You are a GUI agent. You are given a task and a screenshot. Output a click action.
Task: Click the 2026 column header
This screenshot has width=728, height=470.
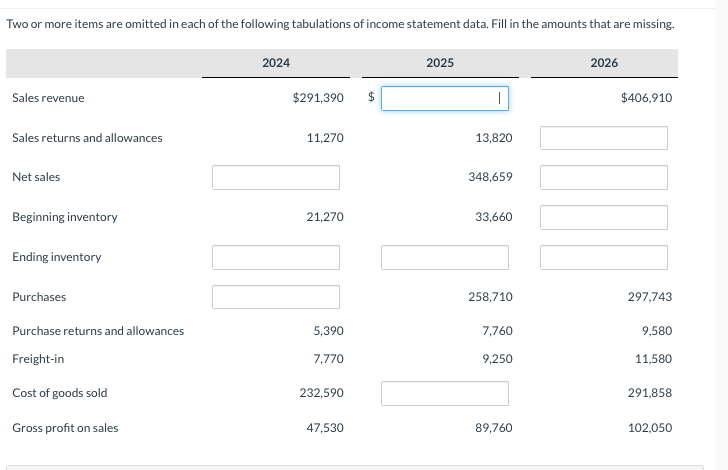click(604, 63)
